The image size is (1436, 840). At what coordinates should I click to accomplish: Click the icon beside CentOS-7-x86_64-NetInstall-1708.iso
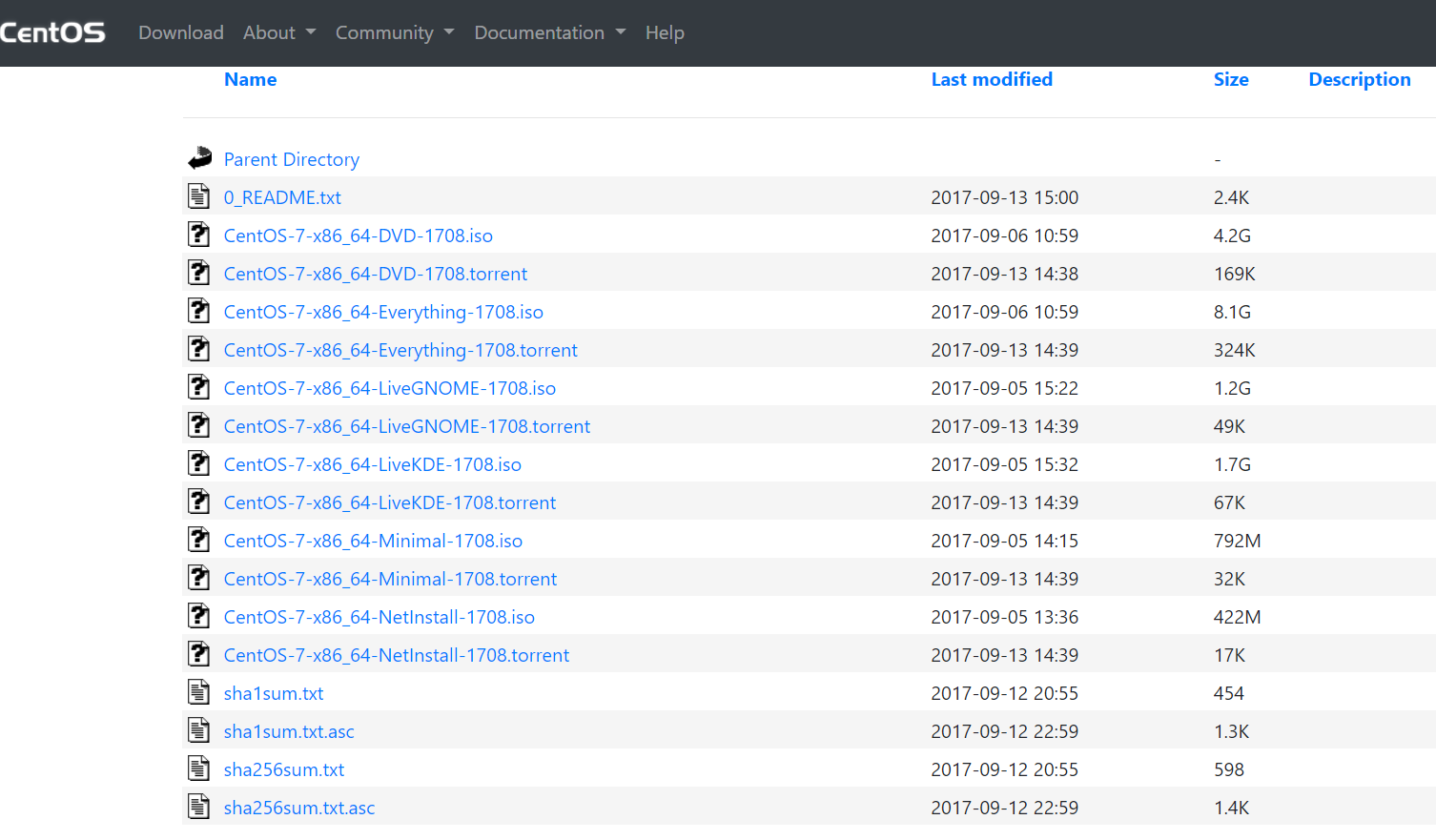pyautogui.click(x=198, y=616)
